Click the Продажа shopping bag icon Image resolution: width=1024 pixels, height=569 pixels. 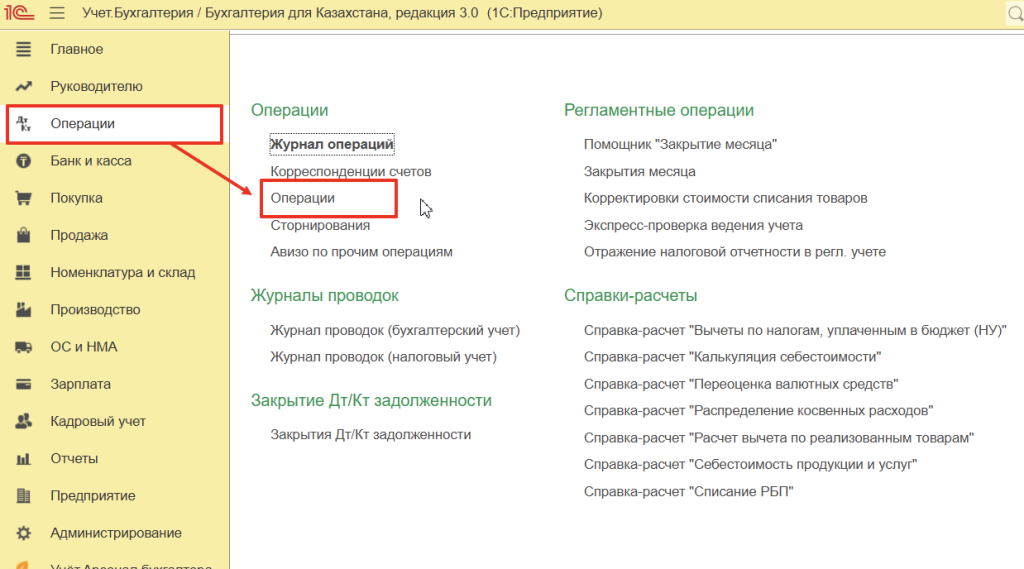click(x=24, y=236)
